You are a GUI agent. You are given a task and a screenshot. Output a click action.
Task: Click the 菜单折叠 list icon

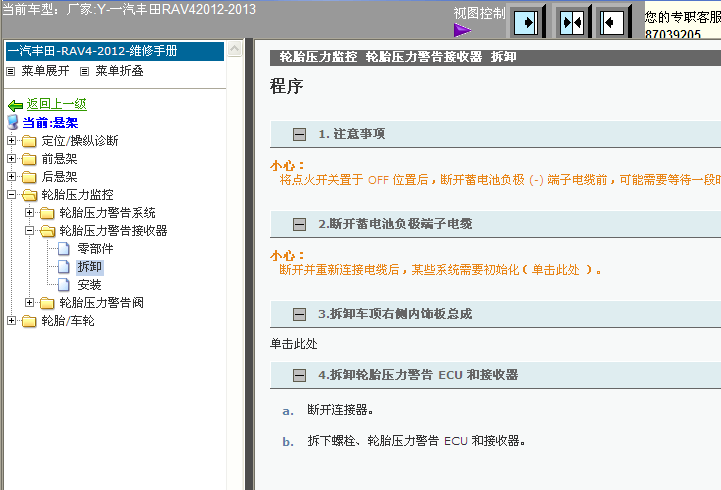(84, 71)
